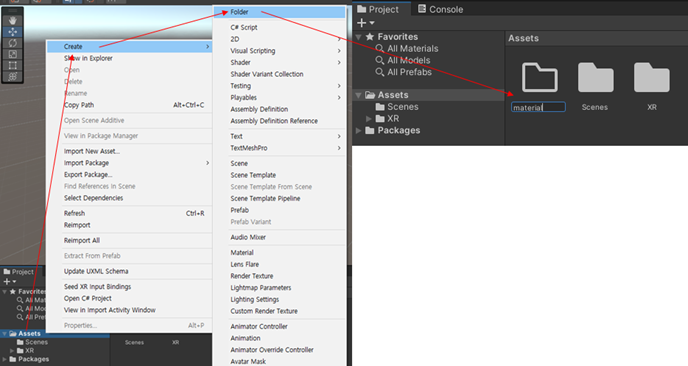Expand the Packages node in right panel

click(358, 130)
